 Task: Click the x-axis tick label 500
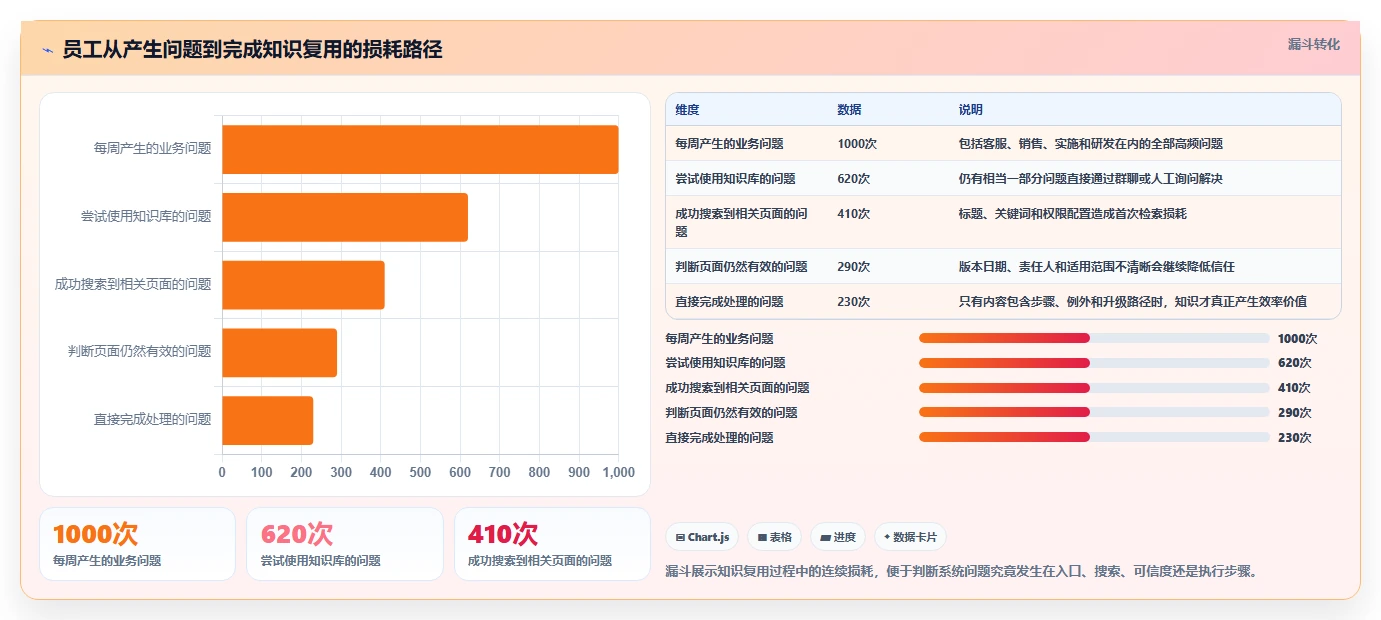tap(420, 472)
